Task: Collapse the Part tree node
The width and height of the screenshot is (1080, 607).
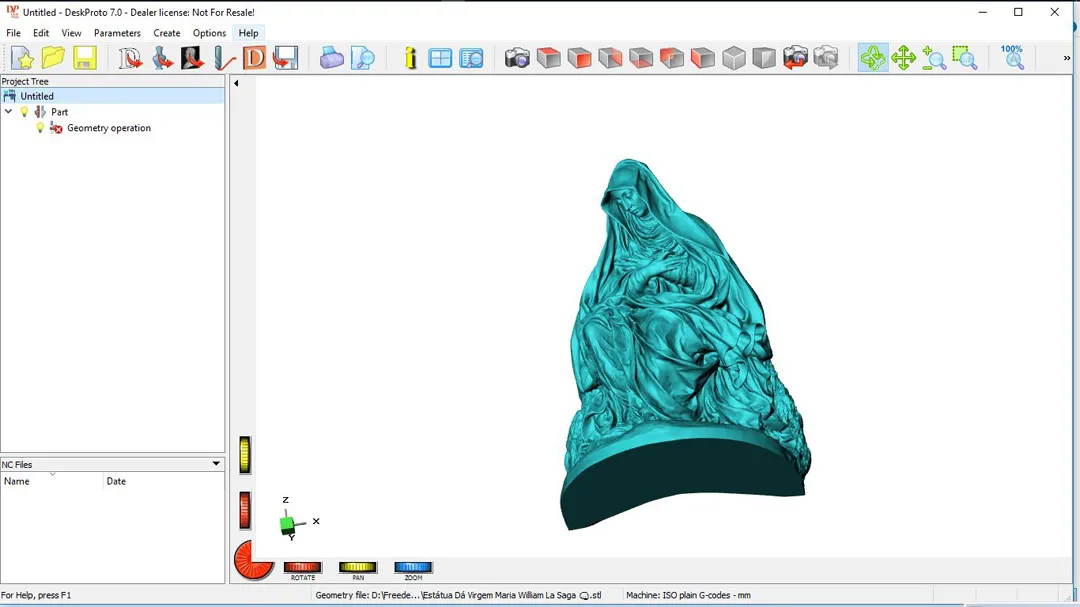Action: 9,112
